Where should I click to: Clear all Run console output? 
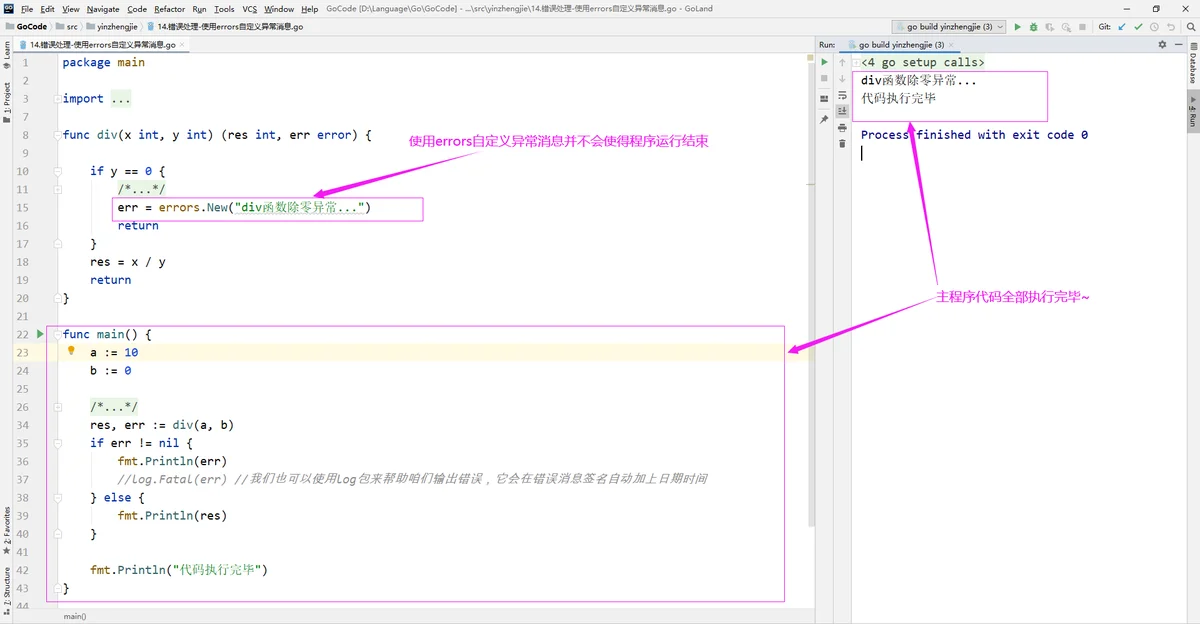(x=842, y=144)
